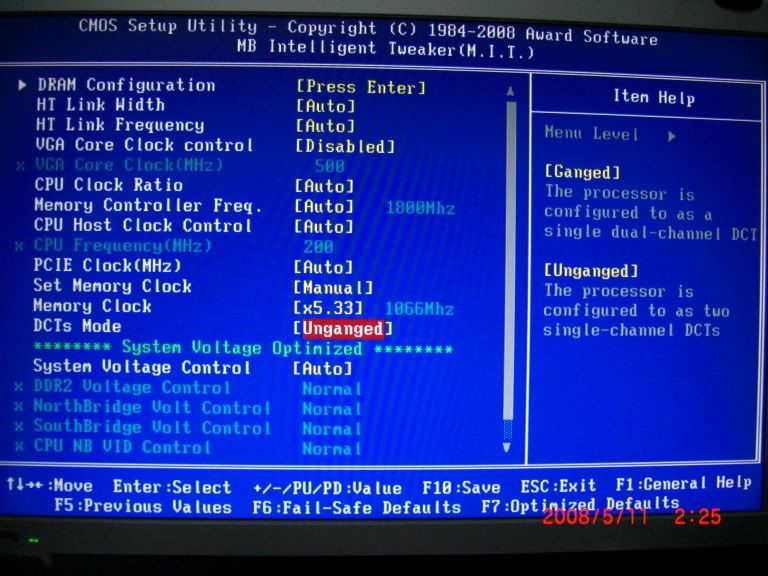Click Normal value for CPU NB VID Control

332,449
